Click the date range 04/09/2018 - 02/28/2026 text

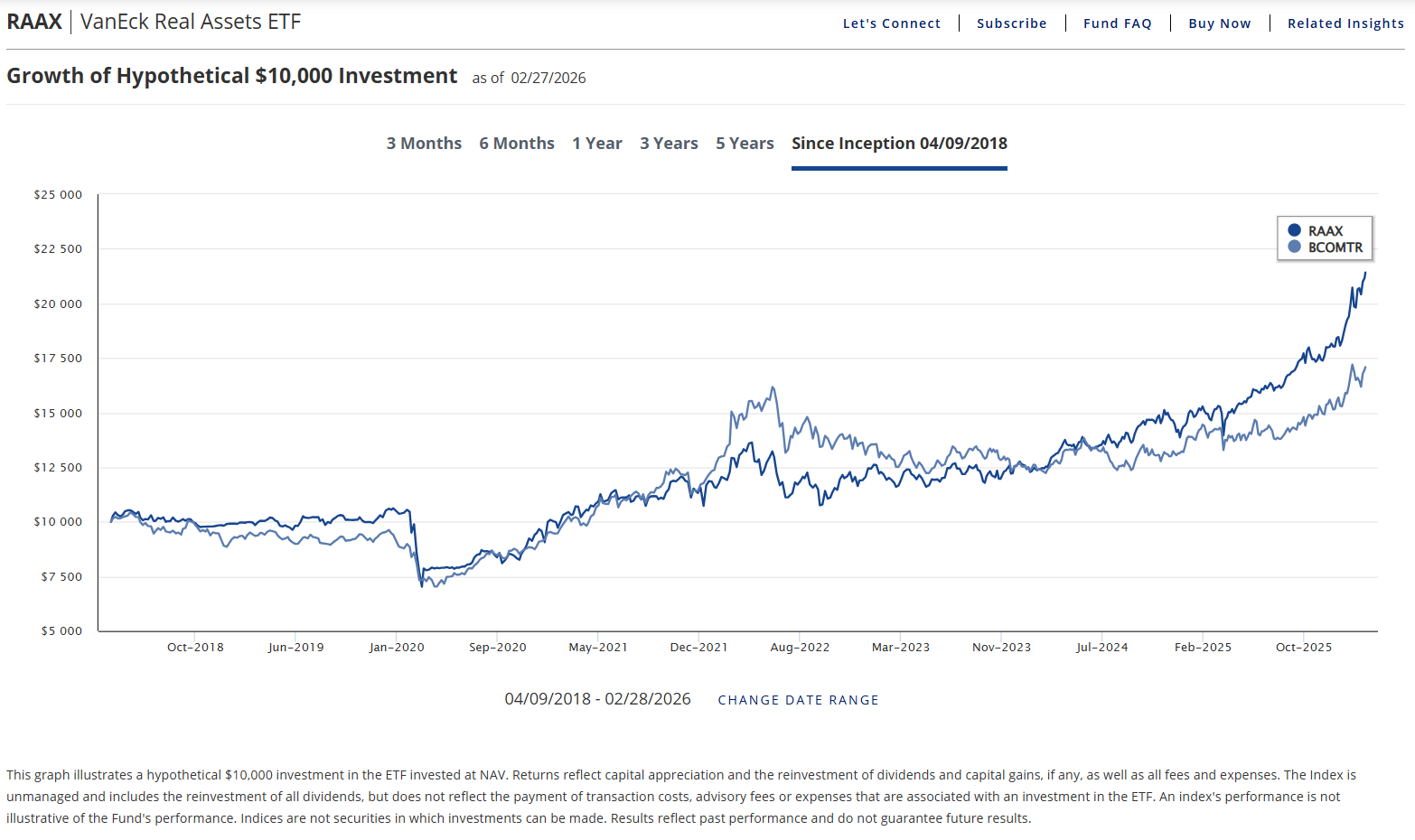(x=597, y=699)
